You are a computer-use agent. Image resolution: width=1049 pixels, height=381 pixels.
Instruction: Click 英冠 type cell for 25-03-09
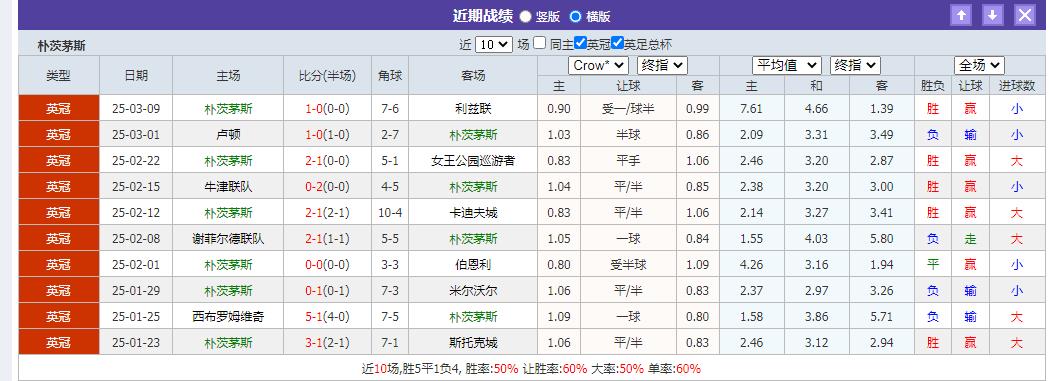tap(59, 108)
